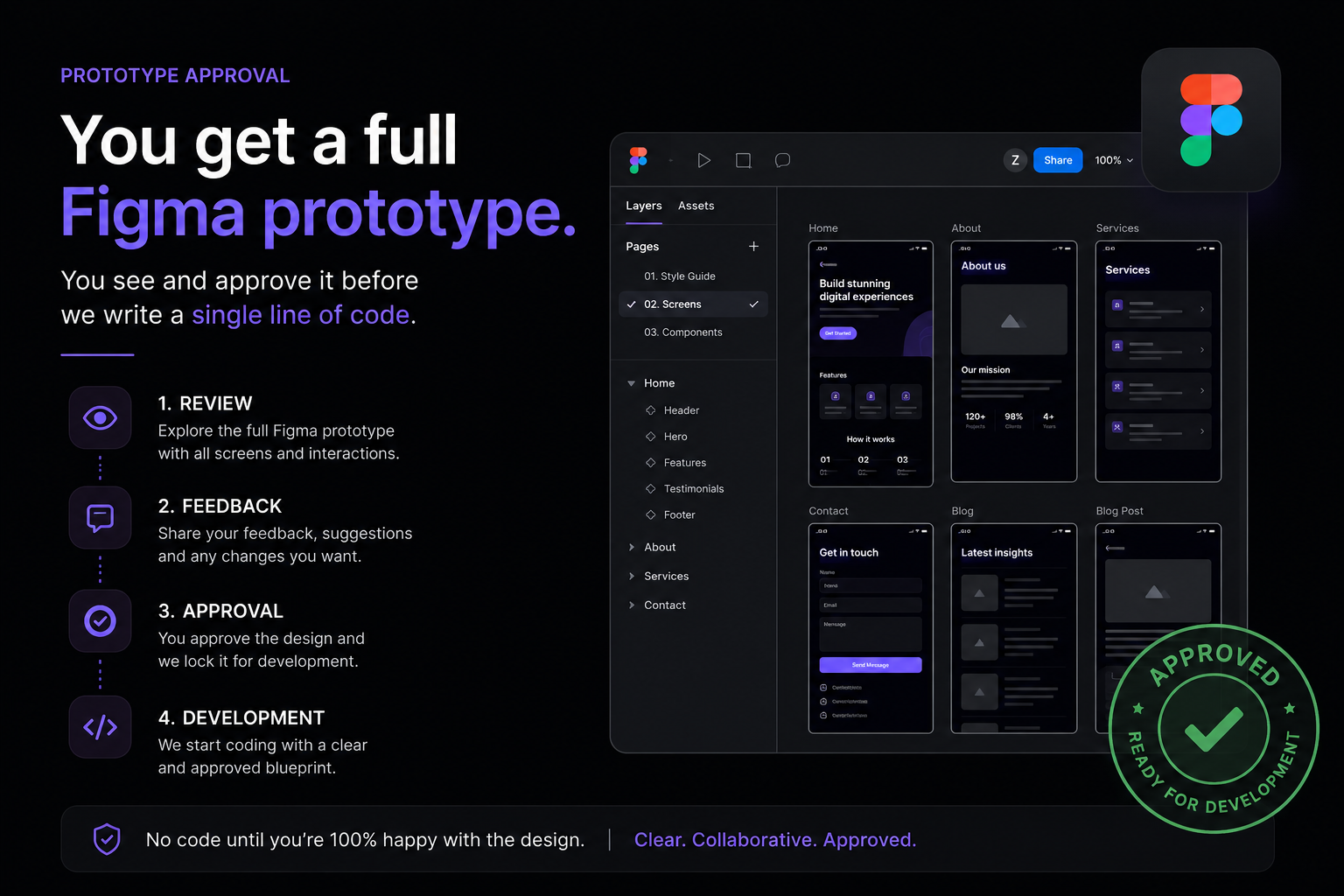The height and width of the screenshot is (896, 1344).
Task: Select the 03. Components page
Action: (x=683, y=332)
